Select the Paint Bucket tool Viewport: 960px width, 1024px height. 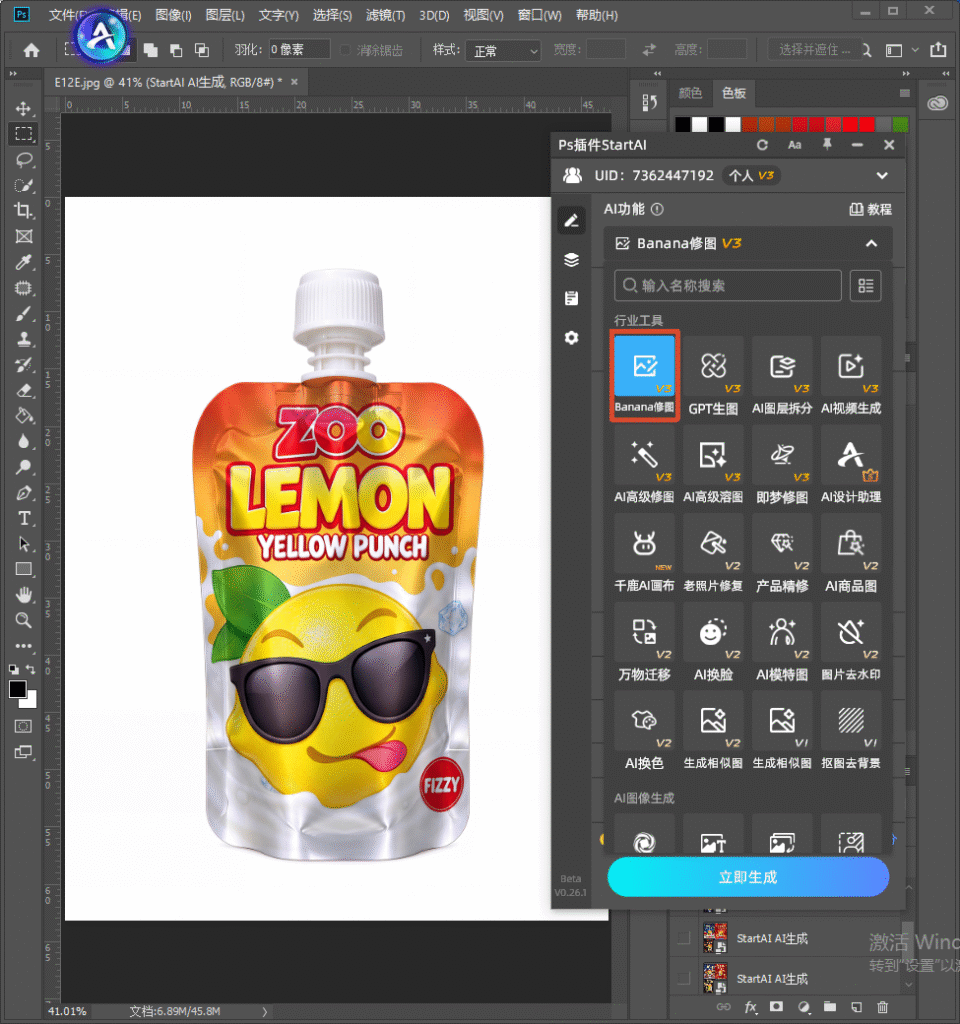(24, 416)
